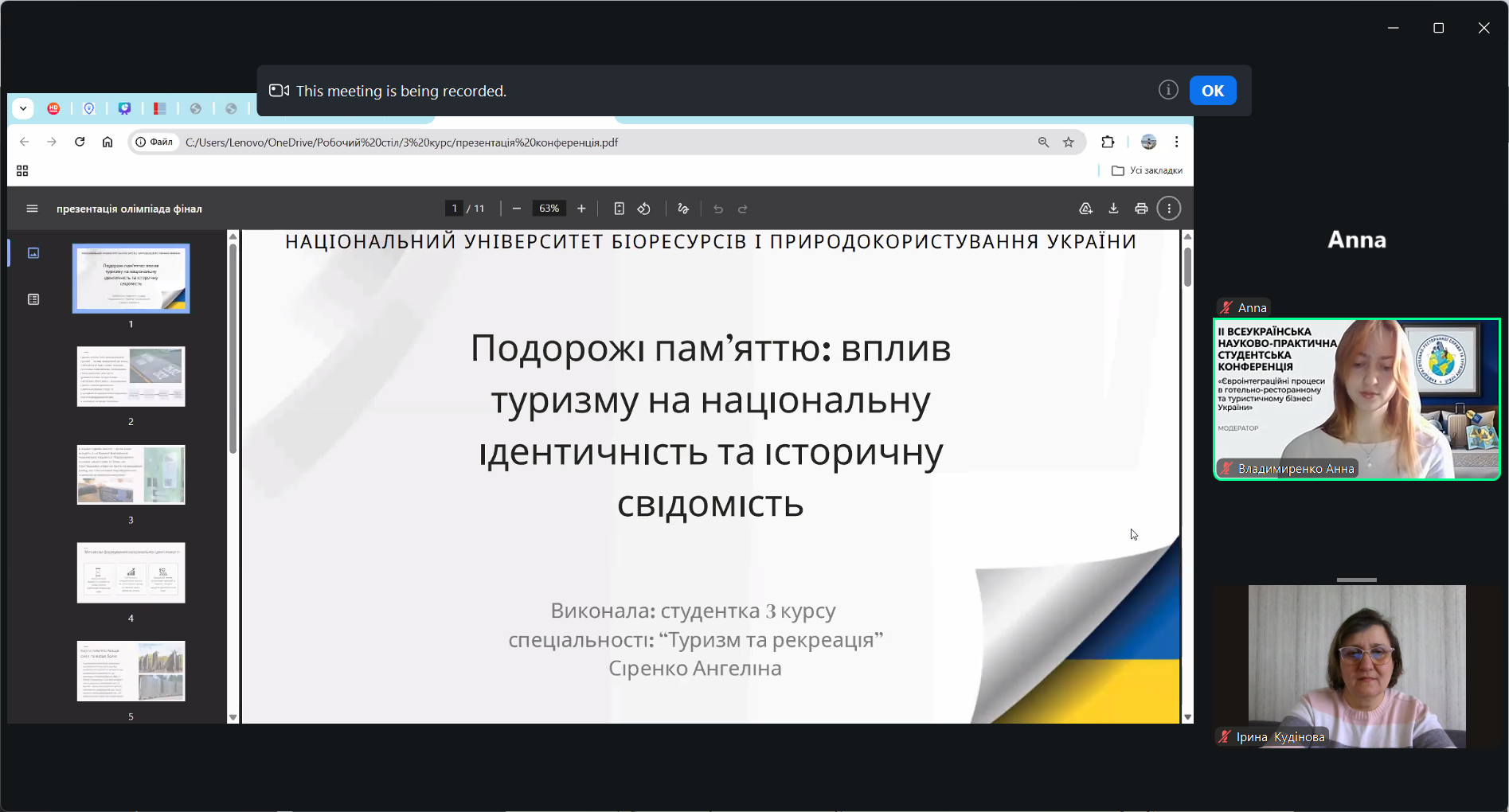The height and width of the screenshot is (812, 1509).
Task: Toggle the PDF sidebar hamburger menu
Action: (33, 209)
